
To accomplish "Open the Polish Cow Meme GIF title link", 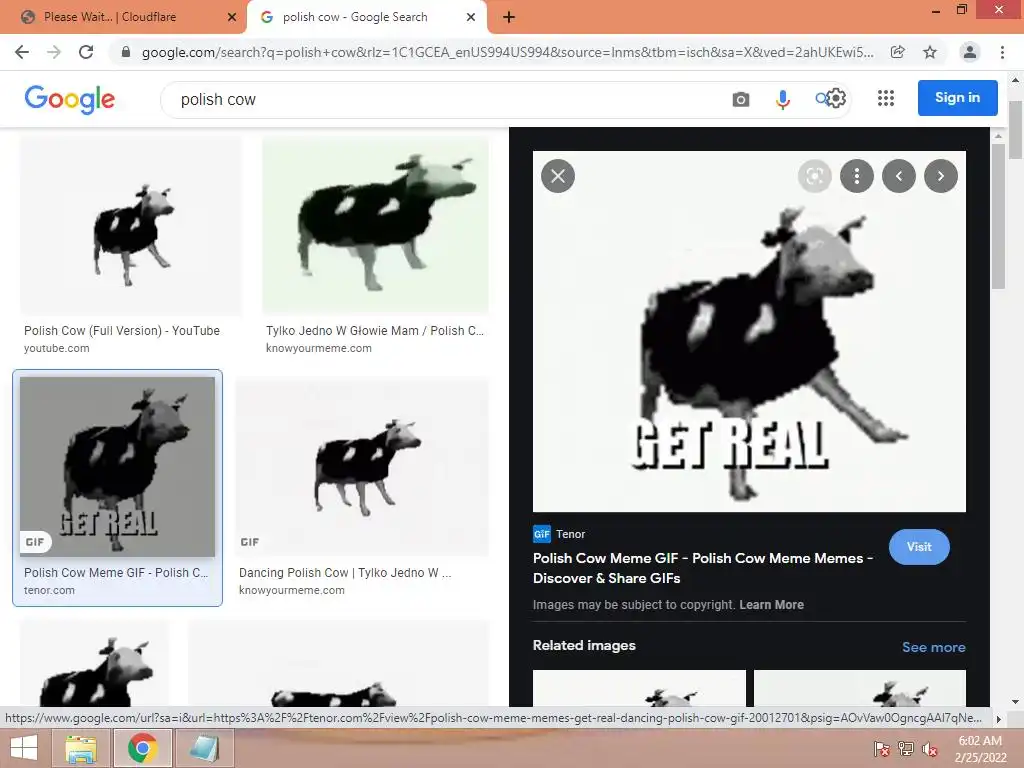I will (x=703, y=568).
